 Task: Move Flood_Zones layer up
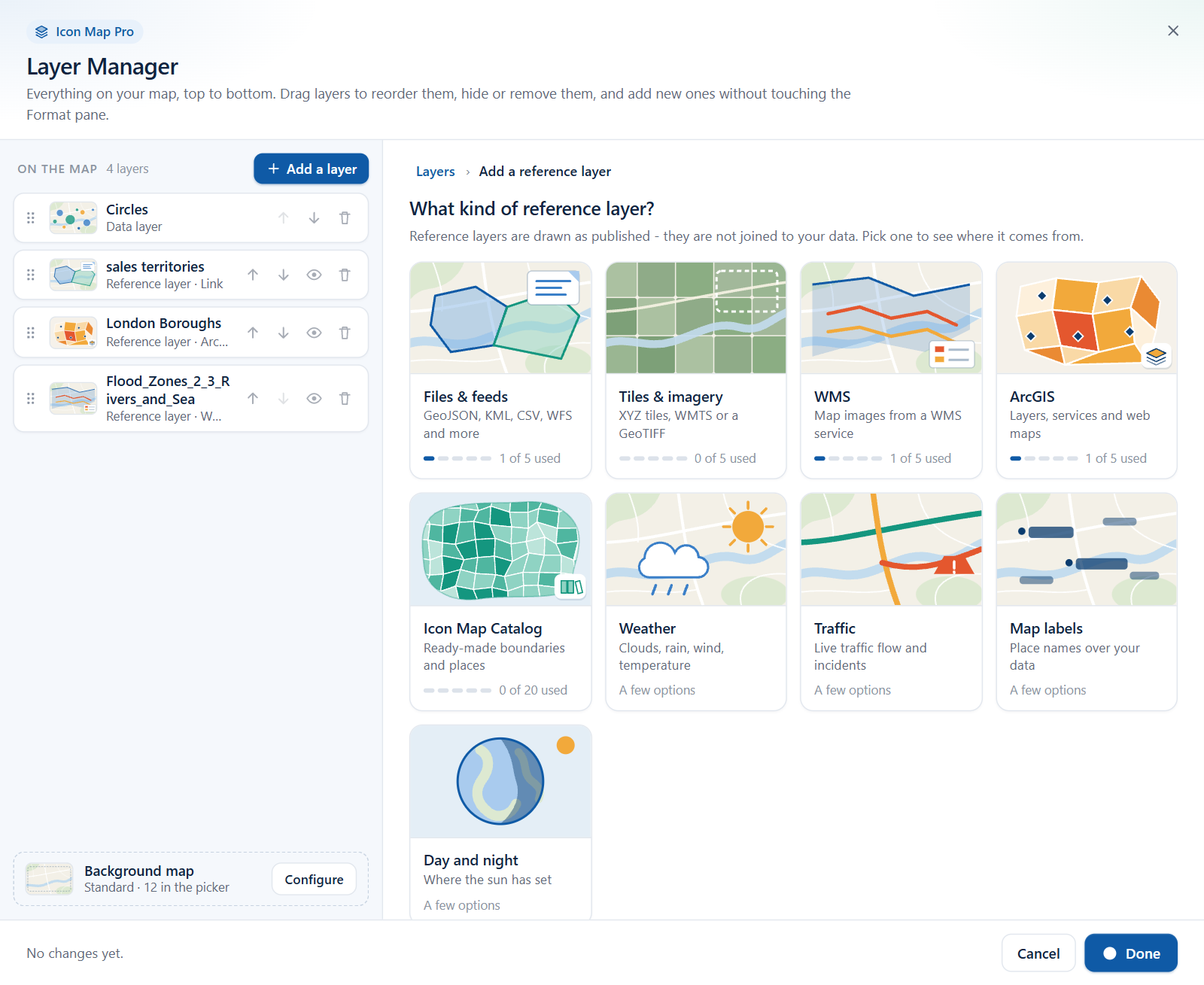[x=253, y=399]
